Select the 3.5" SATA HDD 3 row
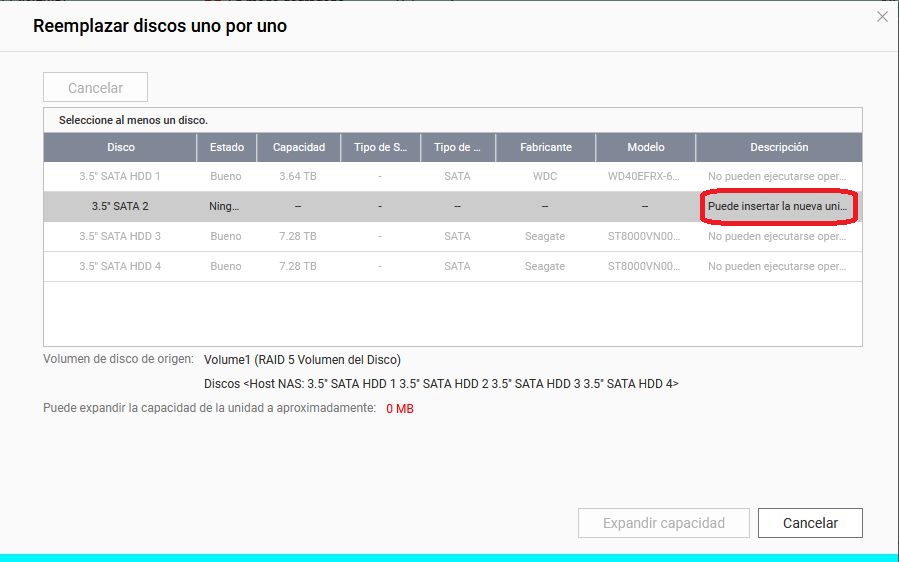 click(x=120, y=237)
